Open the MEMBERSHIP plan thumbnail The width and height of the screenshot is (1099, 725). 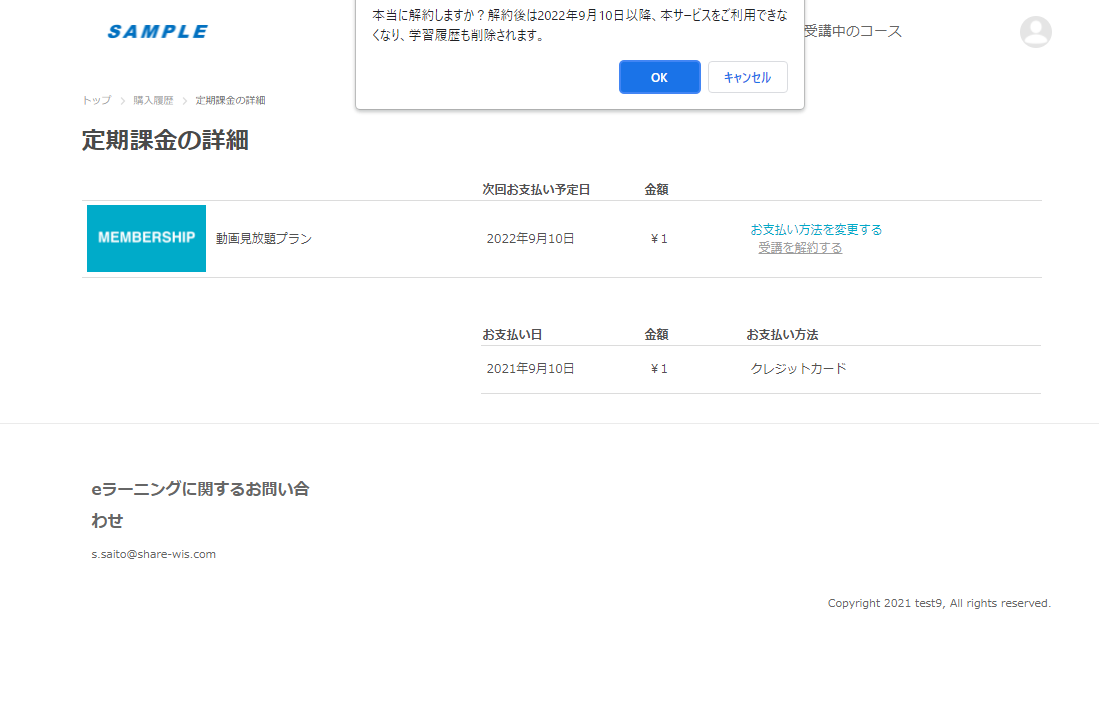(146, 238)
